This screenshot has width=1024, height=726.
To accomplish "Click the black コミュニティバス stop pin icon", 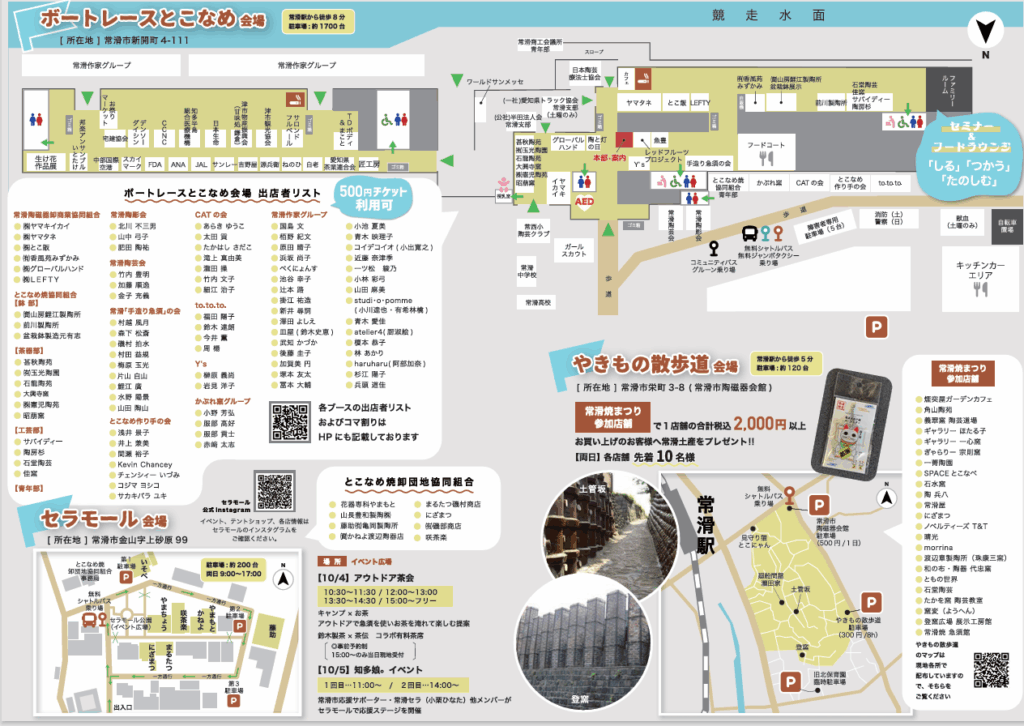I will coord(712,246).
